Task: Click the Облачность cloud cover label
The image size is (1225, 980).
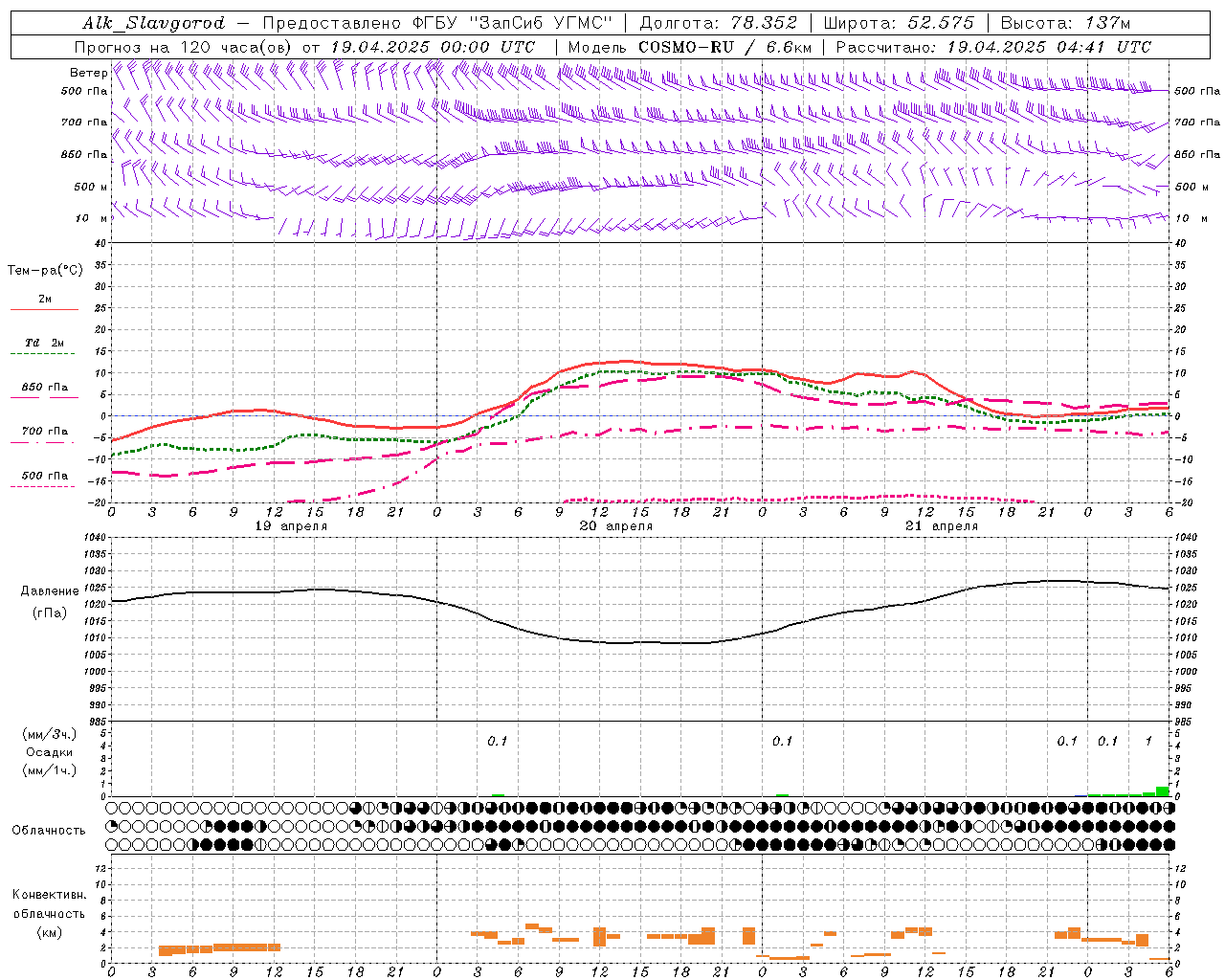Action: point(49,831)
